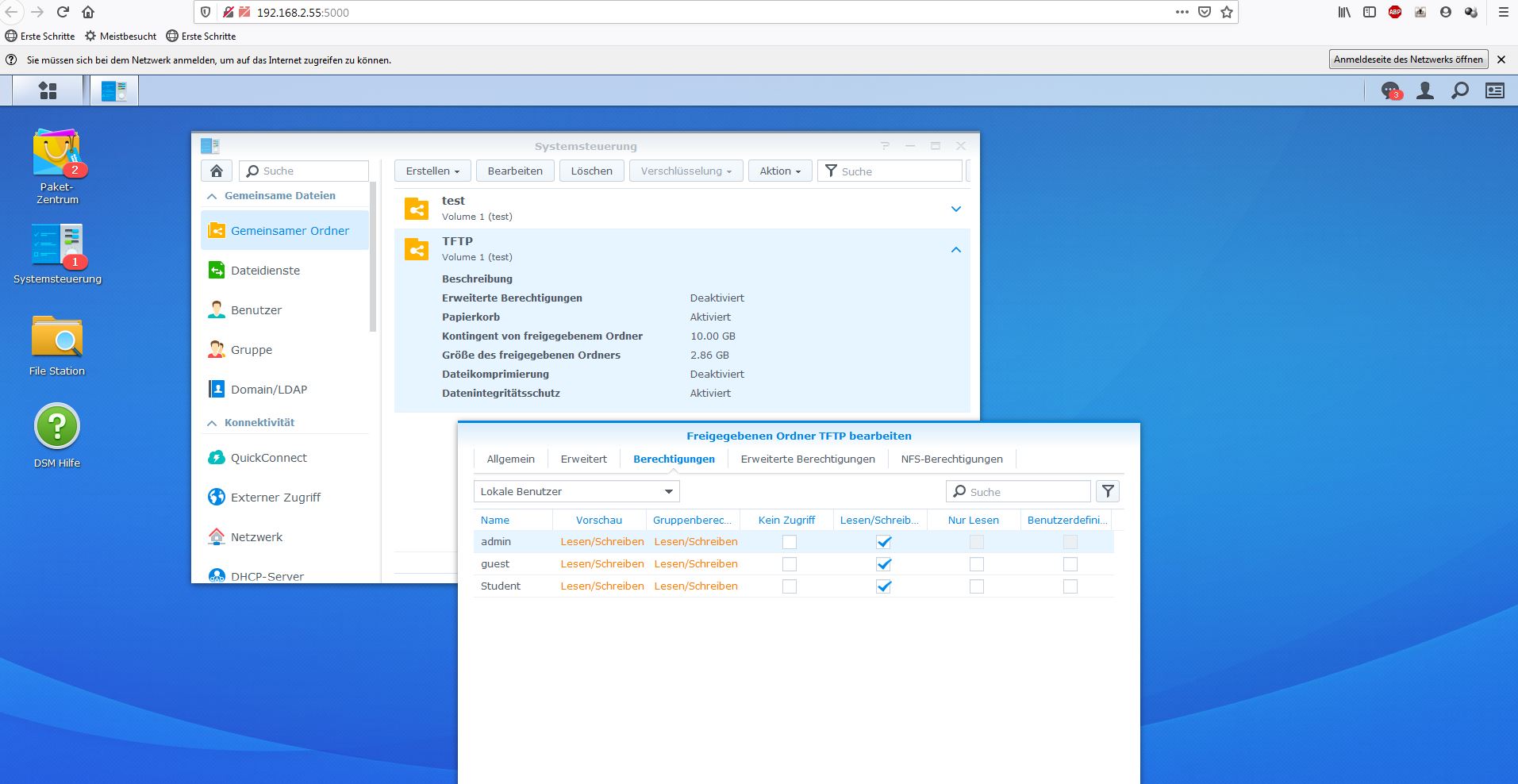Click the permissions Suche input field
This screenshot has width=1518, height=784.
[x=1019, y=491]
